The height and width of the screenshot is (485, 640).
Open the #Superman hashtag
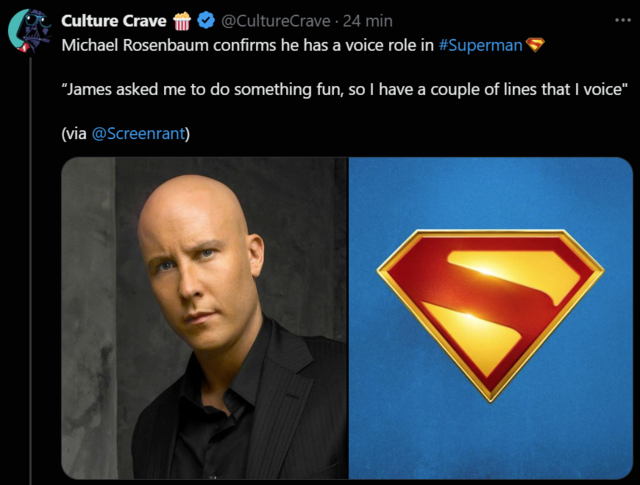[480, 45]
